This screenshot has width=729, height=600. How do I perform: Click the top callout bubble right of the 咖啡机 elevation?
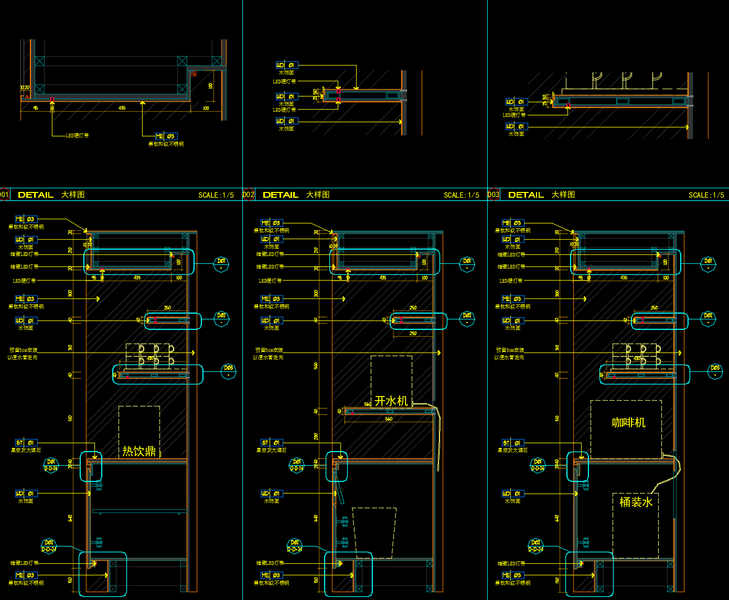[x=708, y=264]
